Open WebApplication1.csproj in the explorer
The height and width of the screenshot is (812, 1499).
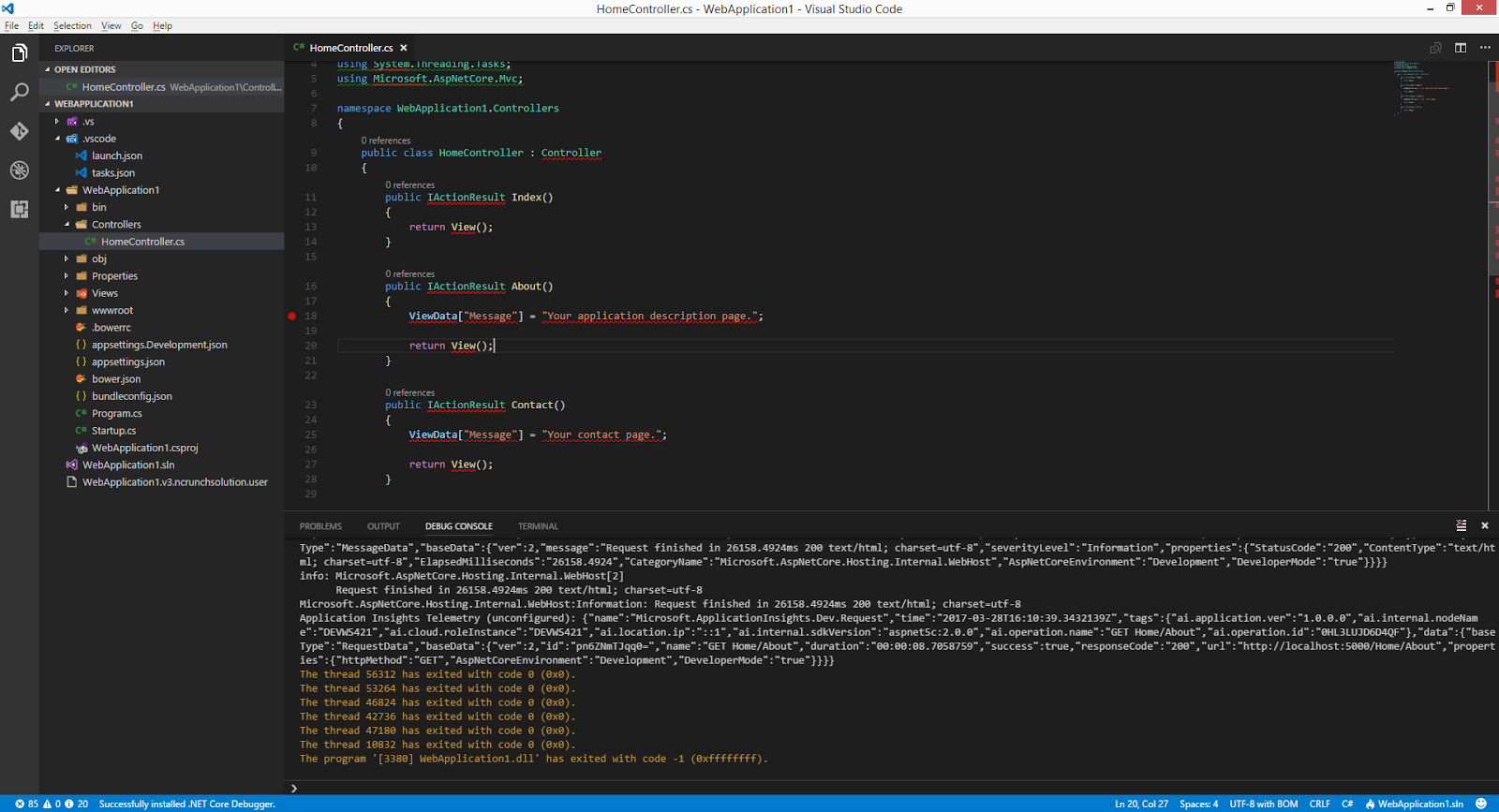tap(145, 448)
